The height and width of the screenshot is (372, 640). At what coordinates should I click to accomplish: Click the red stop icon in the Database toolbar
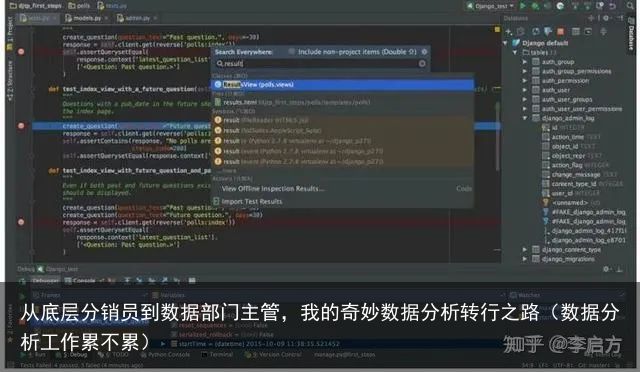click(561, 31)
